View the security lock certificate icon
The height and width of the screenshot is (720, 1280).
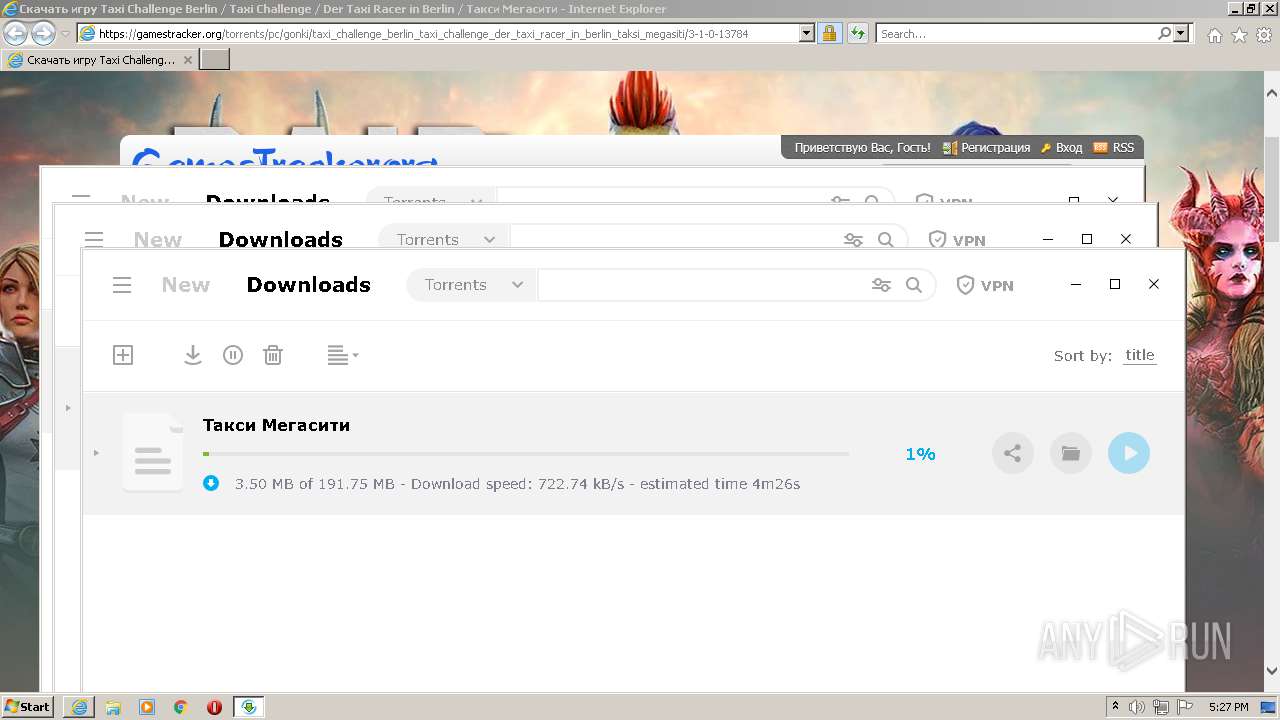click(x=830, y=34)
